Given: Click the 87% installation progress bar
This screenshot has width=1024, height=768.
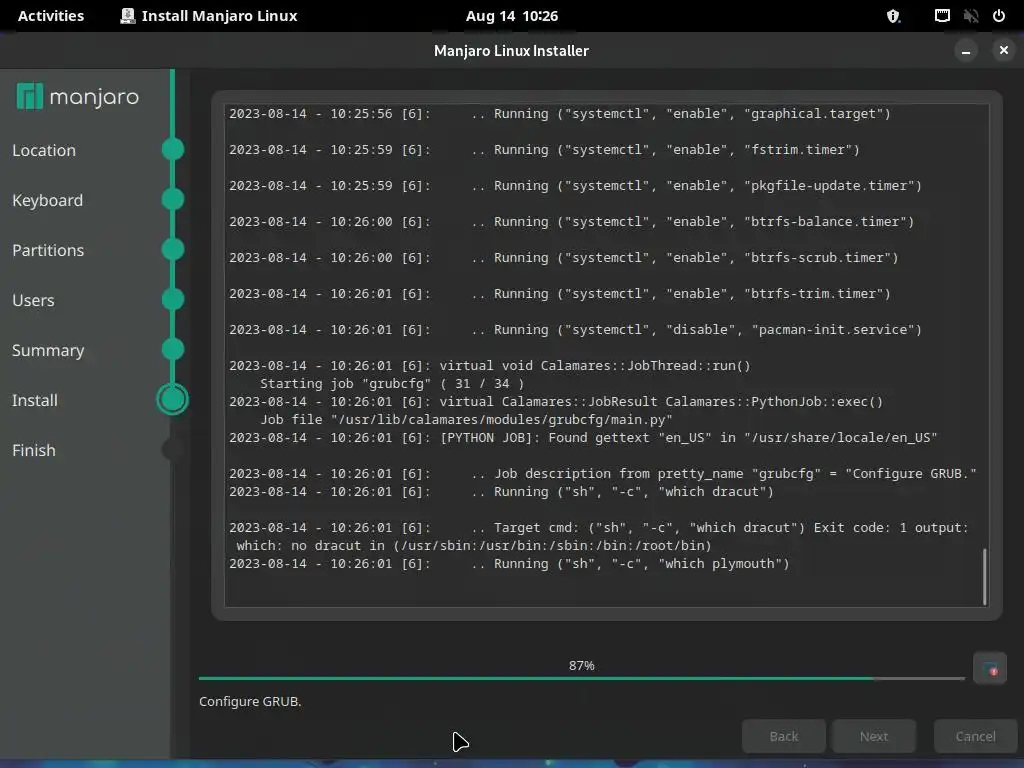Looking at the screenshot, I should point(582,678).
